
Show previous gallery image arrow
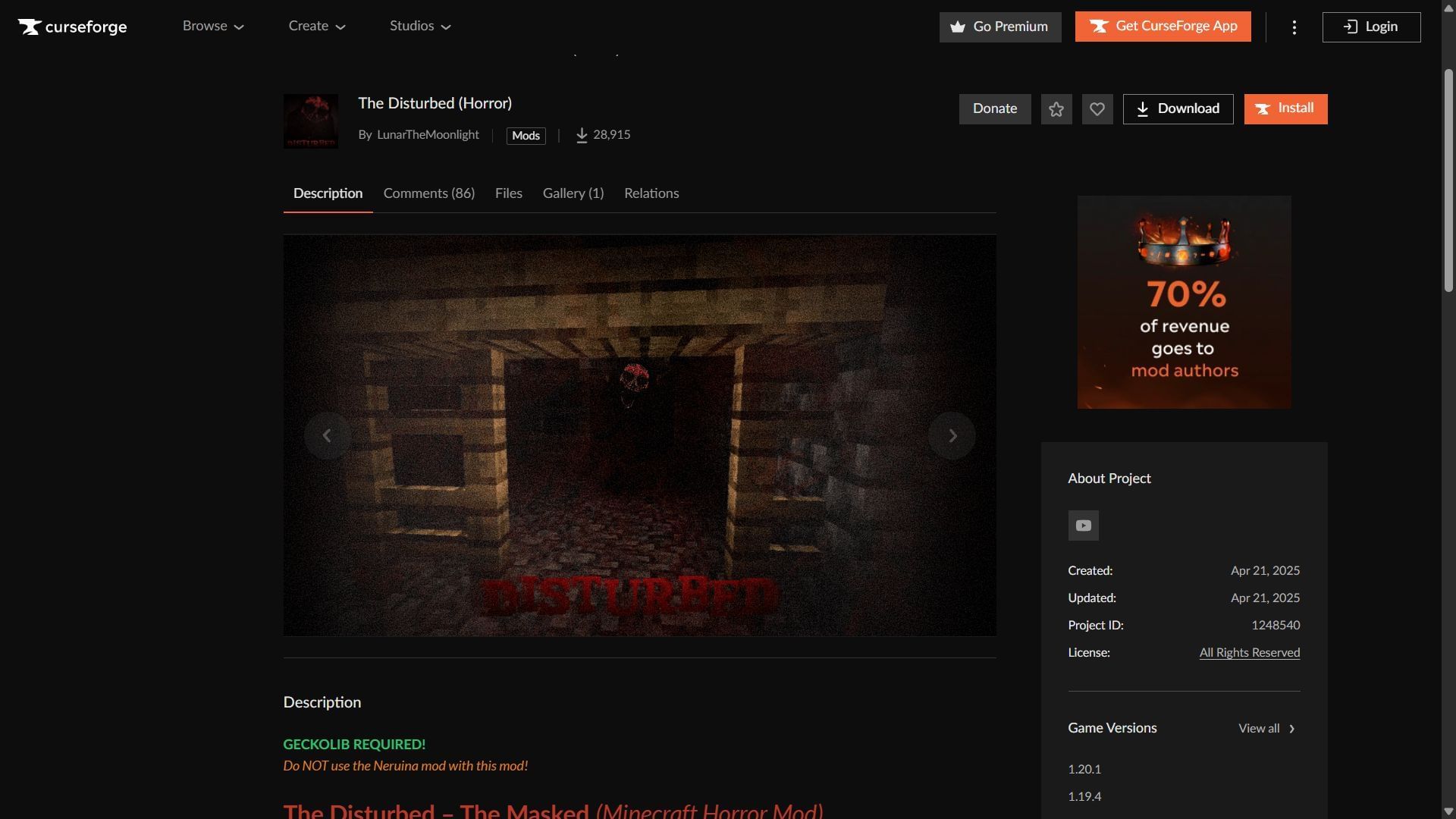(328, 435)
